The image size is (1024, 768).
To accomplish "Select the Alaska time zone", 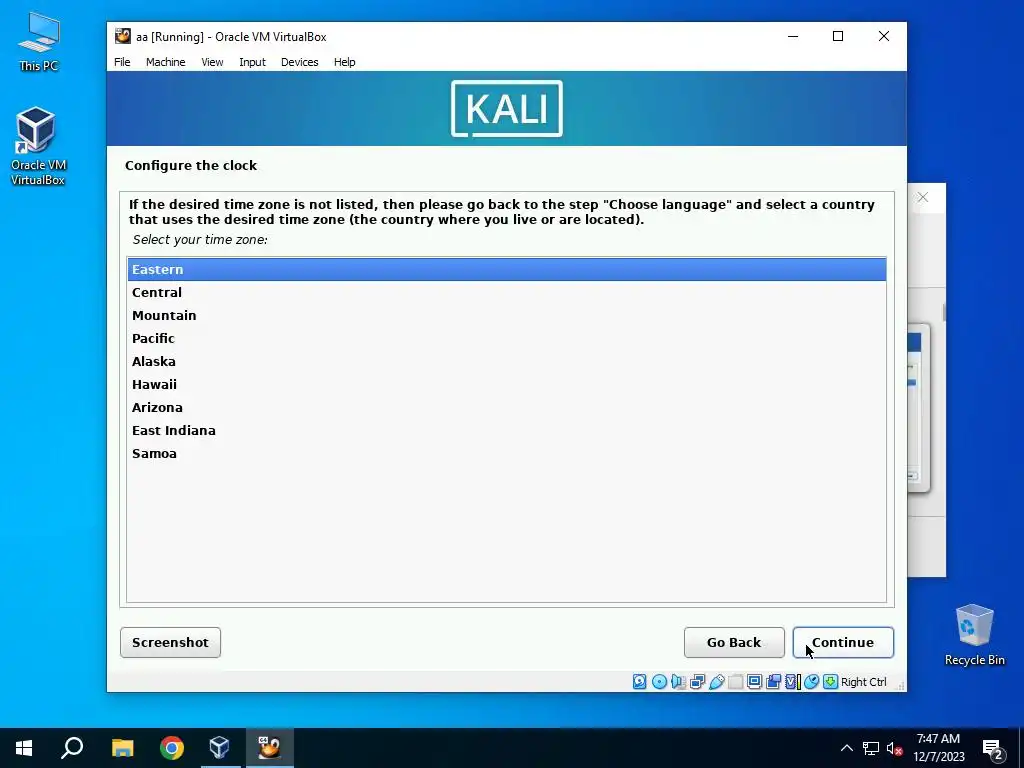I will [x=507, y=361].
